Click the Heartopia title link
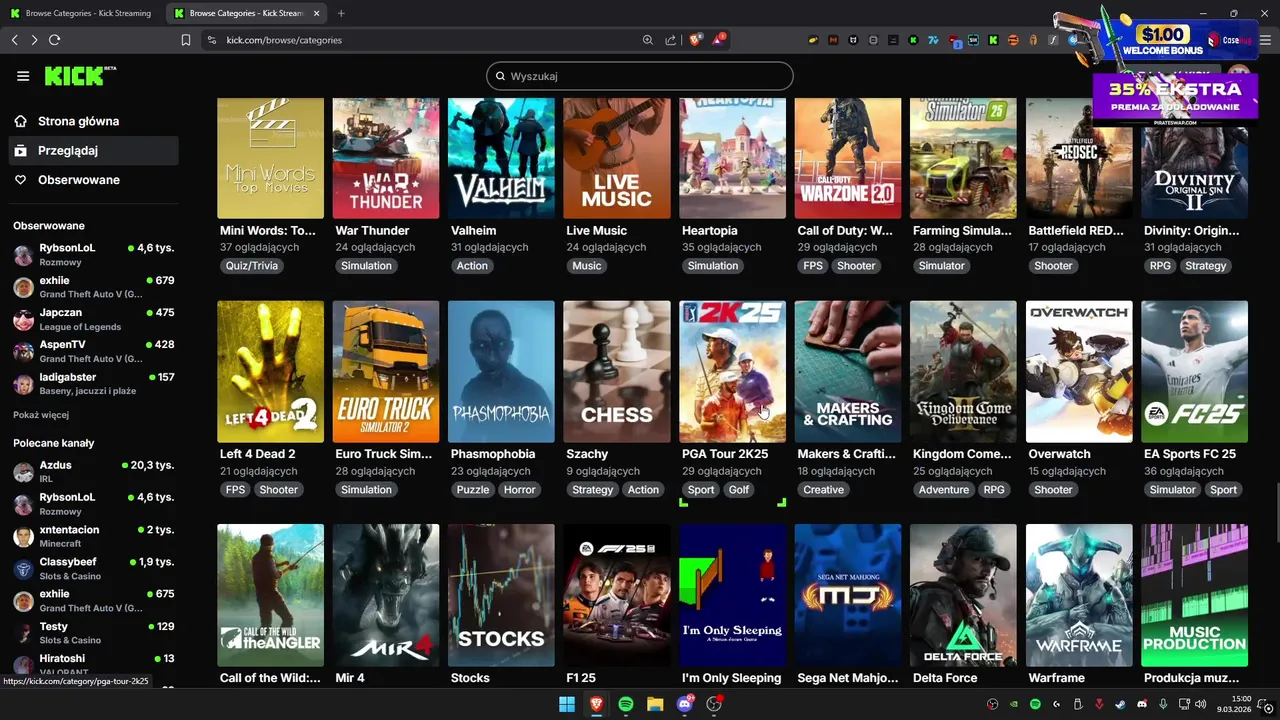The width and height of the screenshot is (1280, 720). click(710, 231)
